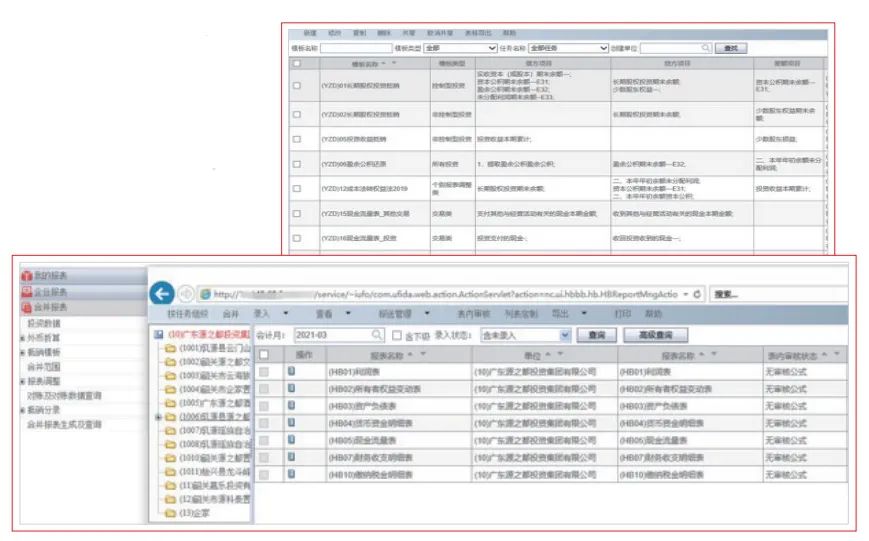This screenshot has height=541, width=869.
Task: Open the 合并 menu in the lower toolbar
Action: [231, 314]
